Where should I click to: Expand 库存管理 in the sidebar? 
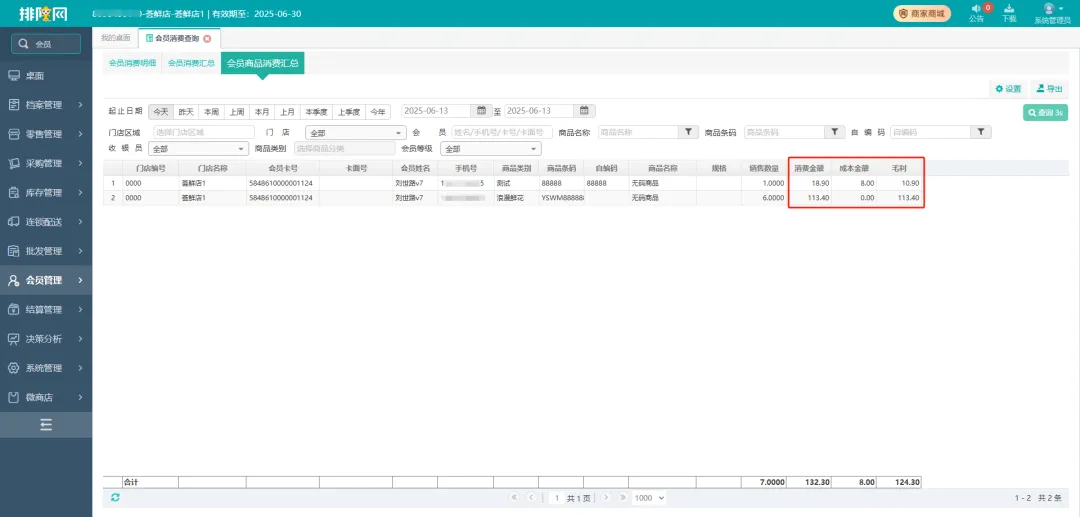click(x=46, y=192)
